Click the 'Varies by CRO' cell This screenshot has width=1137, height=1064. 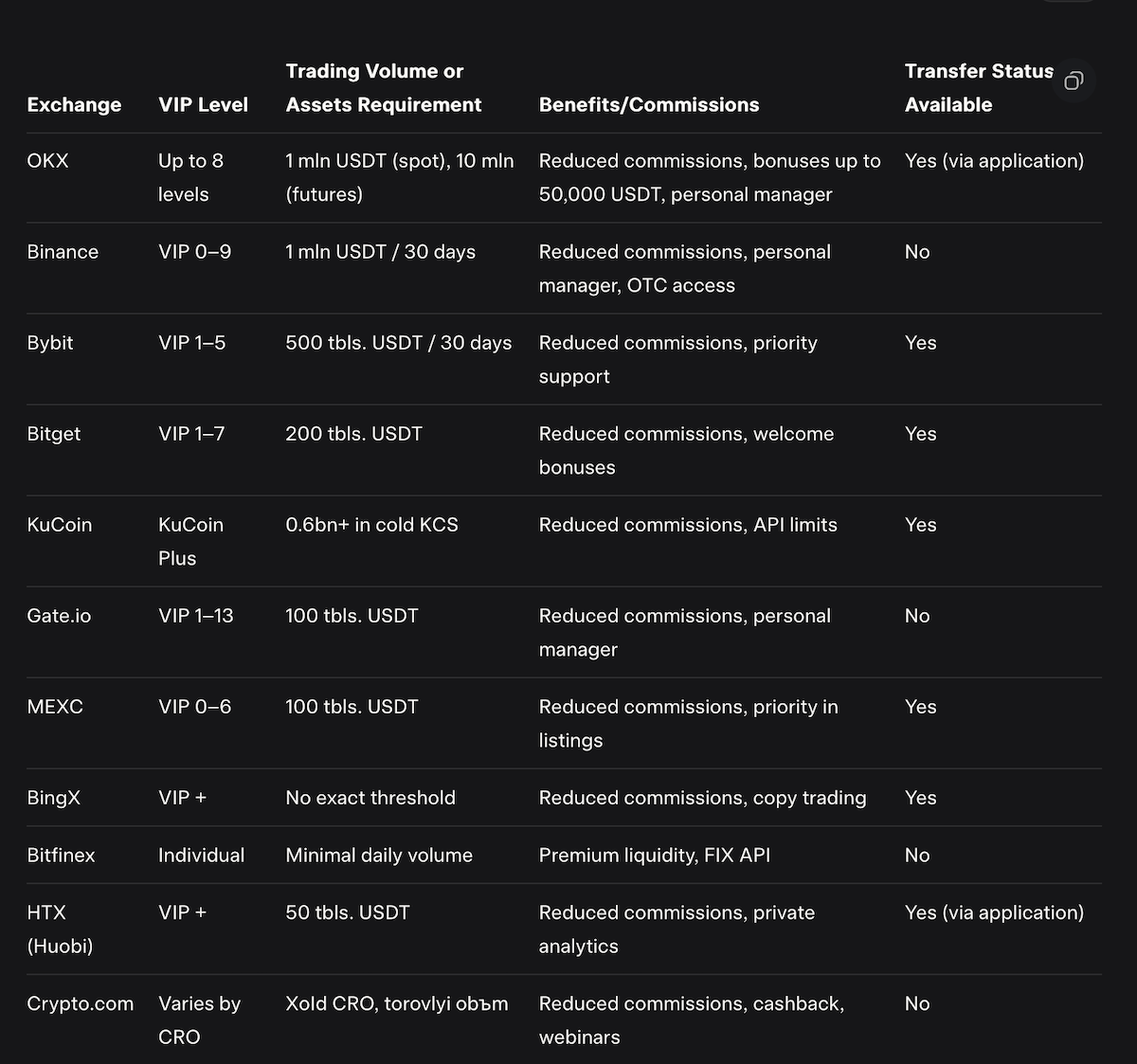click(x=199, y=1020)
